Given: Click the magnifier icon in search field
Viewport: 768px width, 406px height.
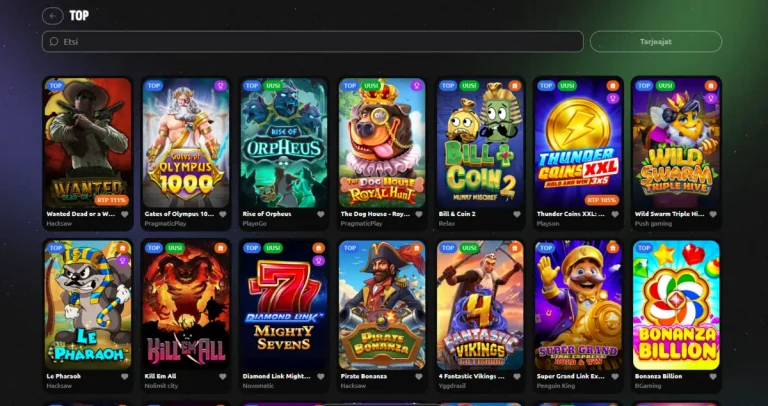Looking at the screenshot, I should (x=54, y=42).
